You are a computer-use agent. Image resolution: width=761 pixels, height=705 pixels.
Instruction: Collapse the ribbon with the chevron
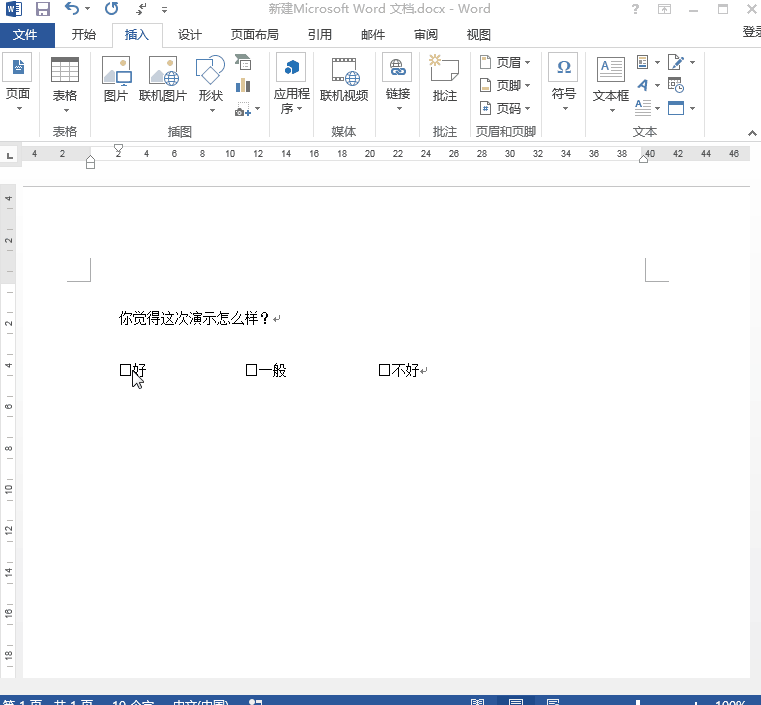click(x=752, y=133)
